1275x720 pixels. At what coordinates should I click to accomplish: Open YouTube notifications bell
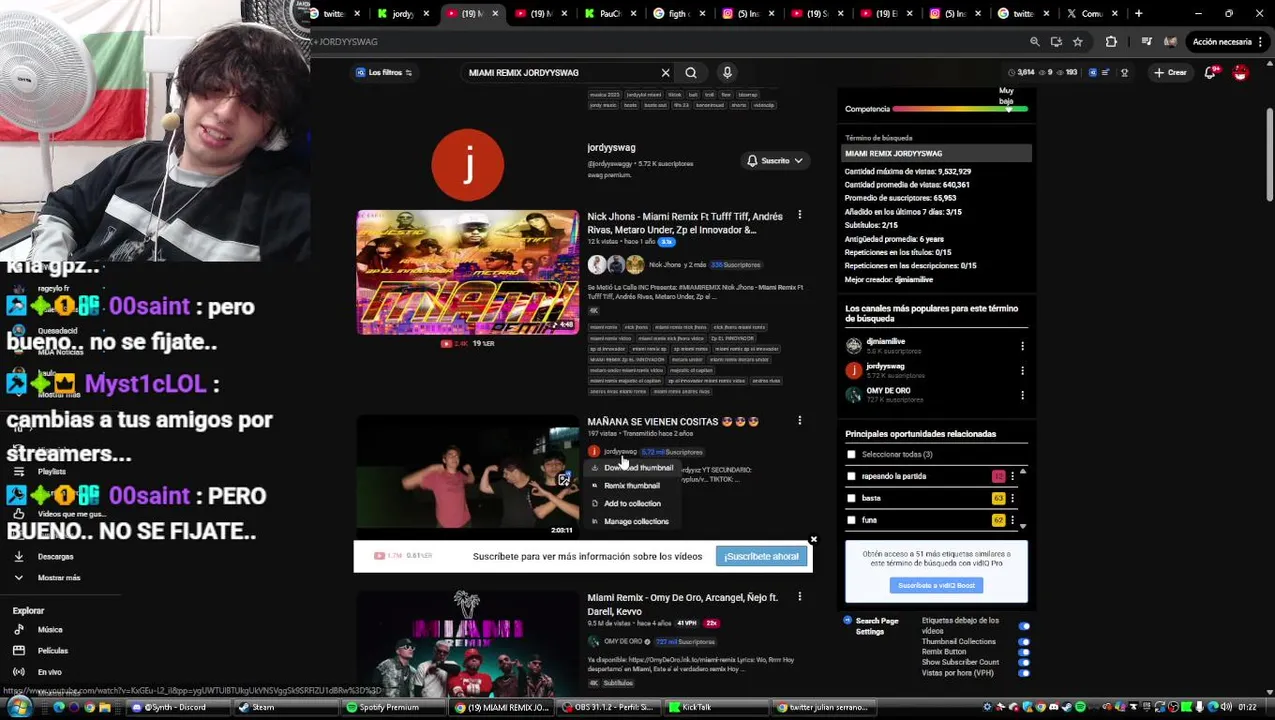(1210, 72)
